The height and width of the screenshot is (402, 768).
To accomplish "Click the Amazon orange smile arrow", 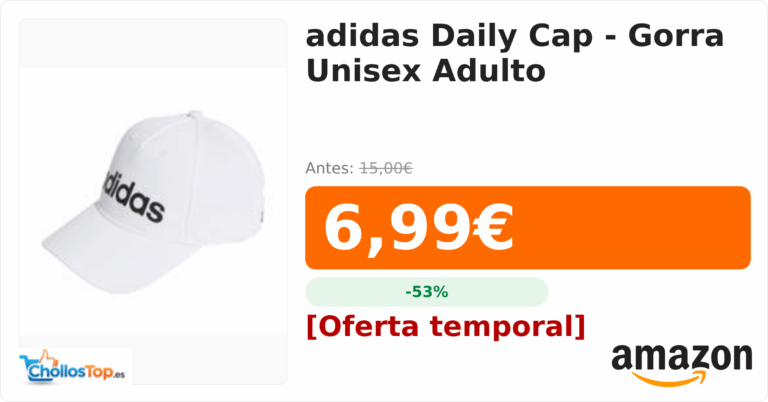I will 670,378.
